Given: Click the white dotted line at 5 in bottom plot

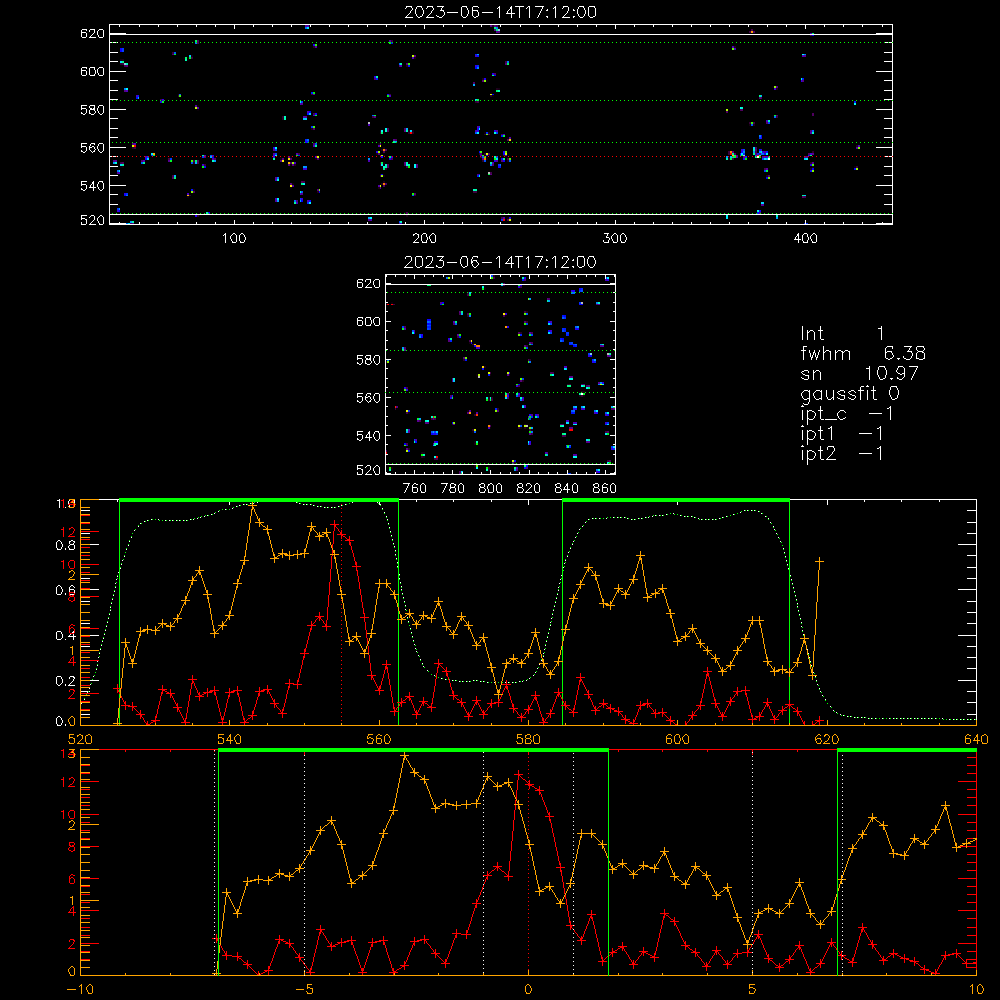Looking at the screenshot, I should point(753,861).
